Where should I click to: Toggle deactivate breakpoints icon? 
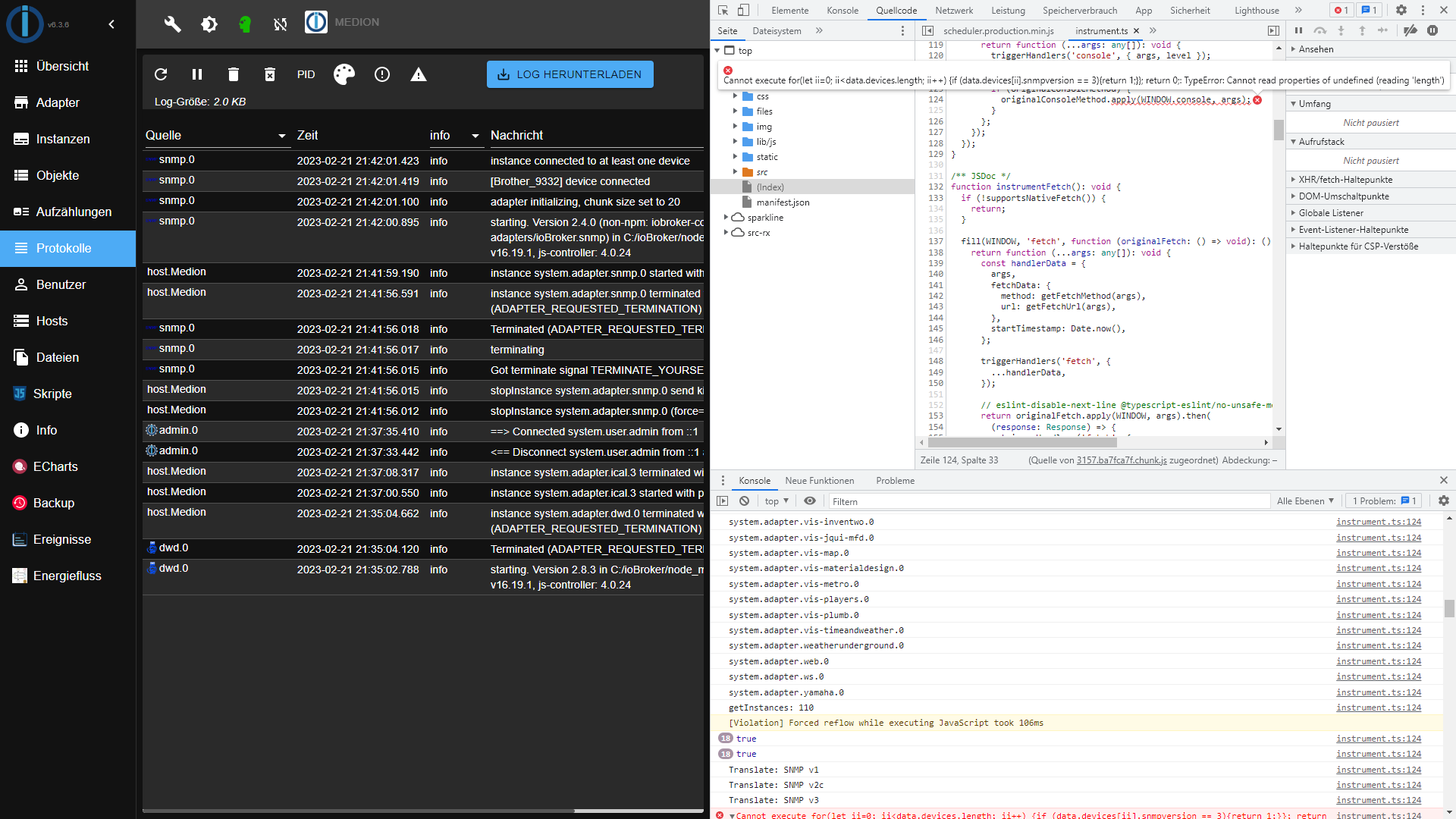click(1410, 30)
